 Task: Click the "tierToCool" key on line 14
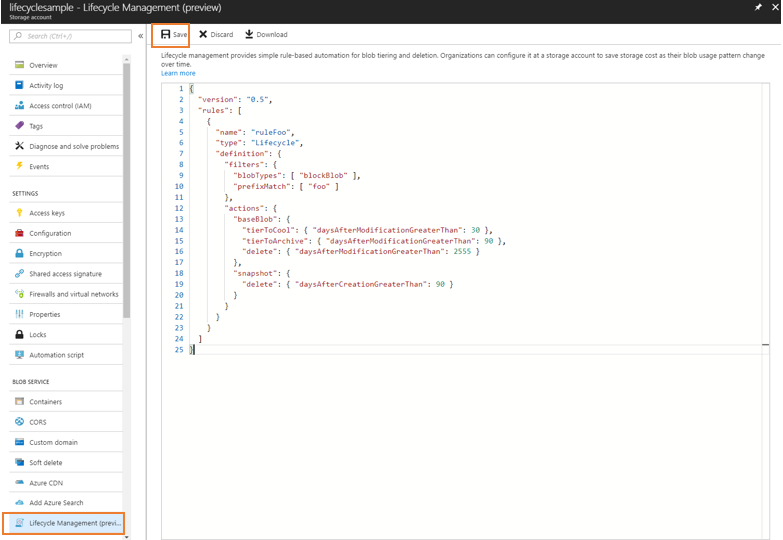click(x=269, y=230)
